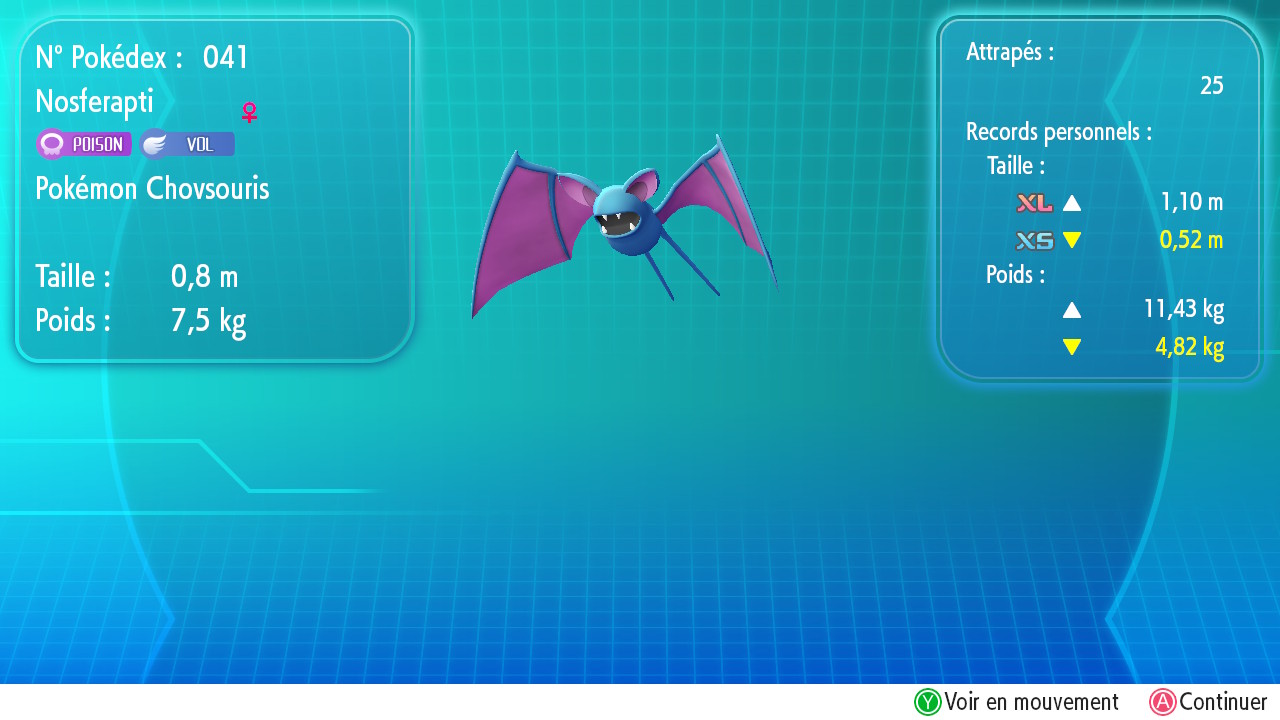Select the Records personnels heading
1280x720 pixels.
[x=1058, y=131]
